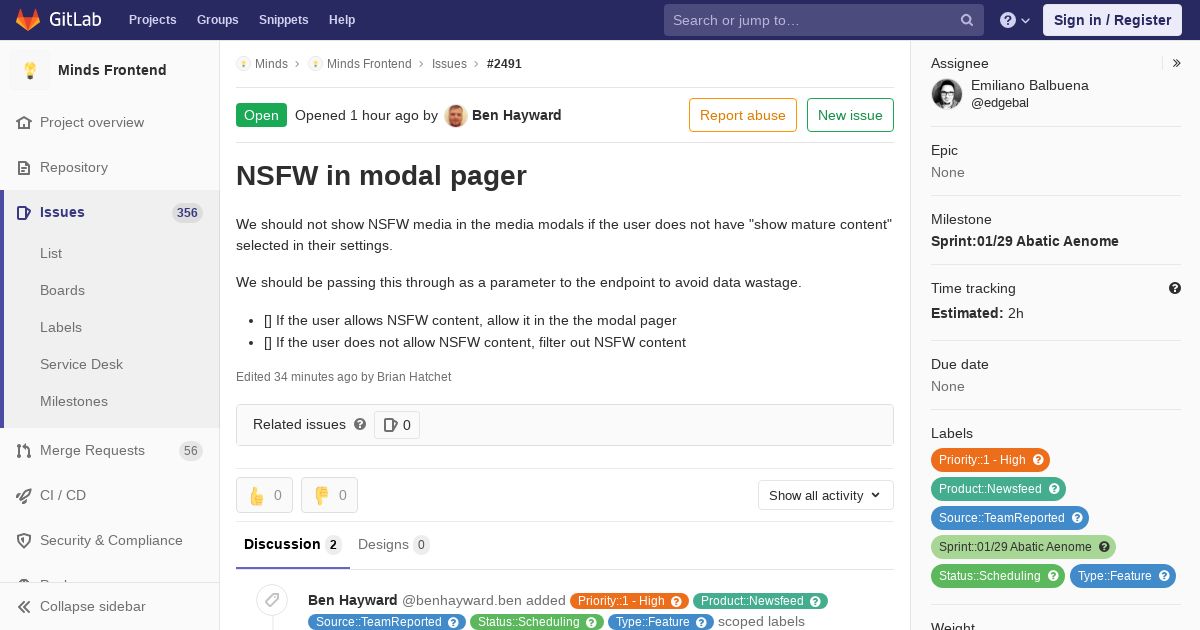Open the Boards sidebar item
The image size is (1200, 630).
click(x=62, y=290)
